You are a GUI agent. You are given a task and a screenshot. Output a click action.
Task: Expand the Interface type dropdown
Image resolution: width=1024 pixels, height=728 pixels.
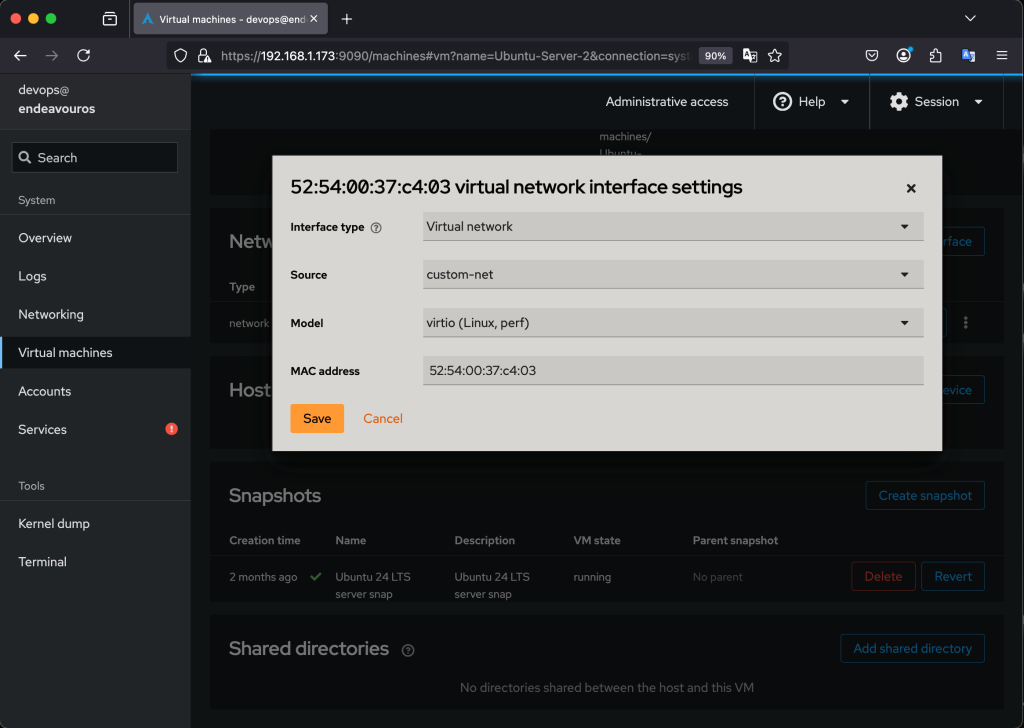click(672, 227)
